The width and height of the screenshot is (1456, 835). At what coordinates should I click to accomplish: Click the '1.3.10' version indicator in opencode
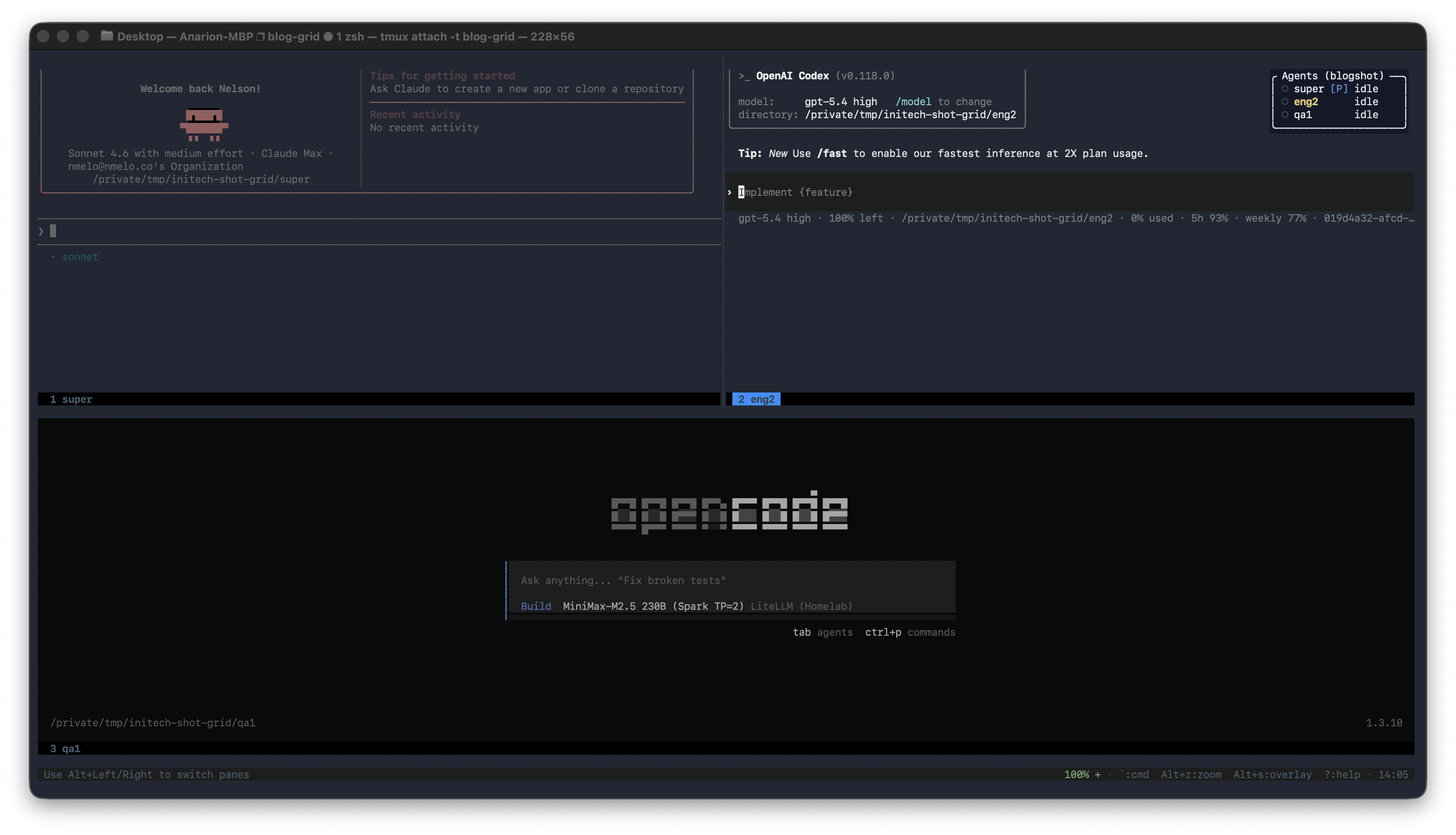click(1384, 722)
